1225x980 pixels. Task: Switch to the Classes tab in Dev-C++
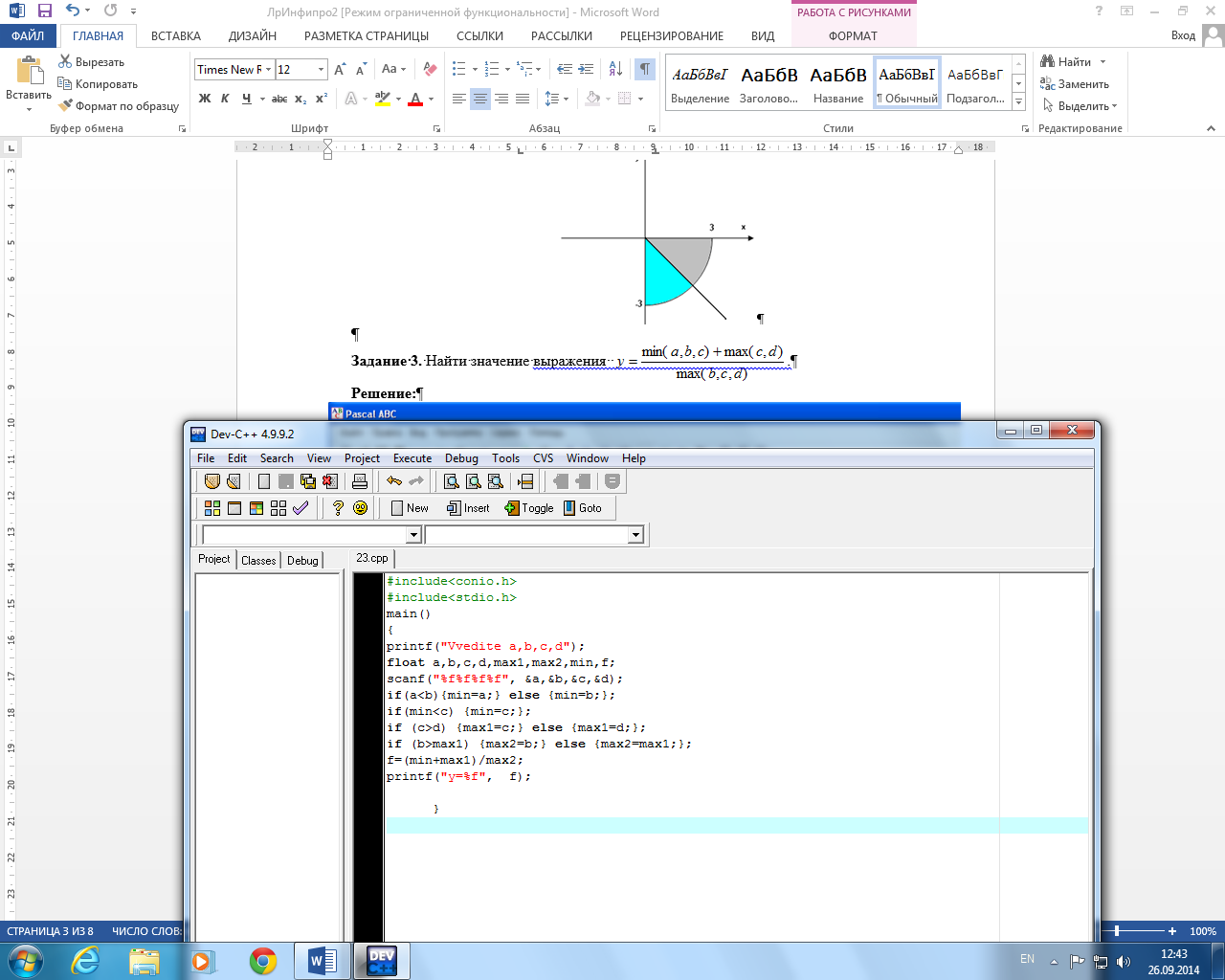pyautogui.click(x=258, y=561)
